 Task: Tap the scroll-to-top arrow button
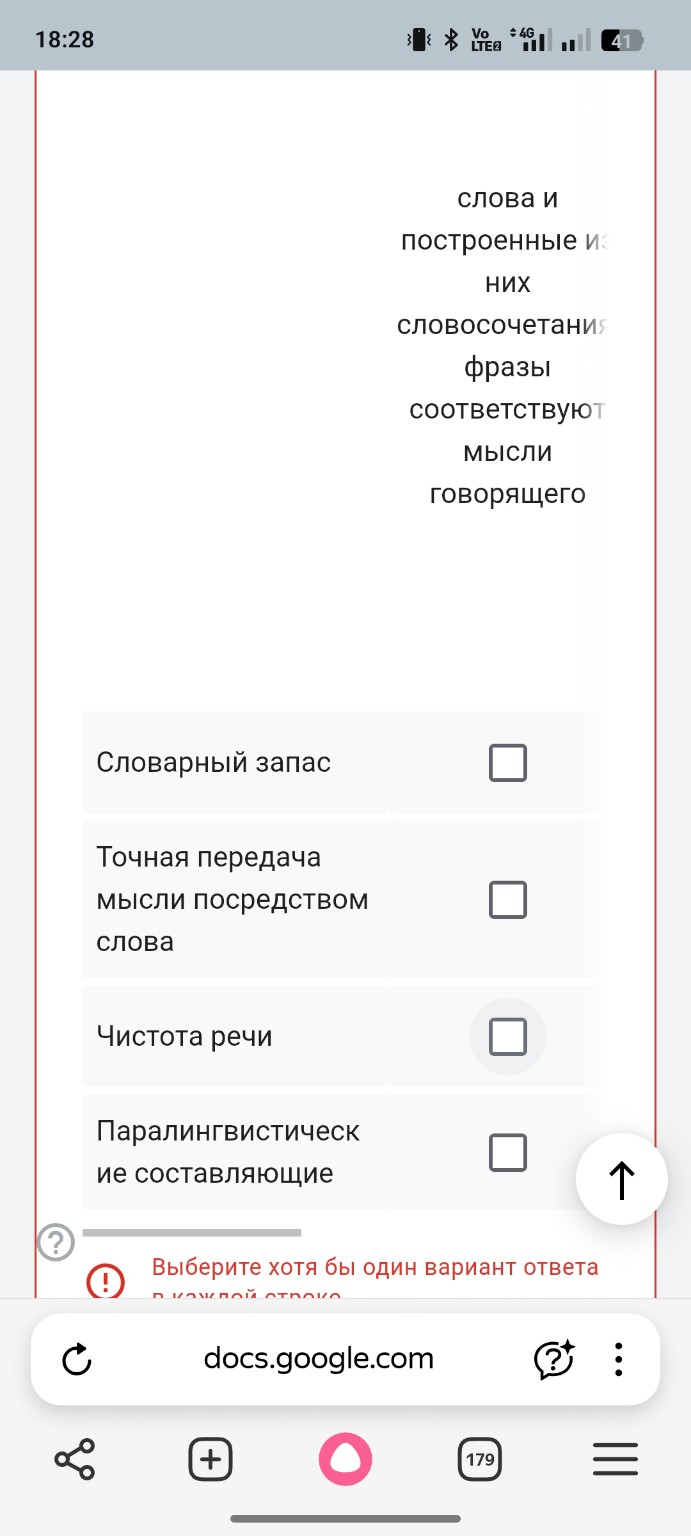621,1179
